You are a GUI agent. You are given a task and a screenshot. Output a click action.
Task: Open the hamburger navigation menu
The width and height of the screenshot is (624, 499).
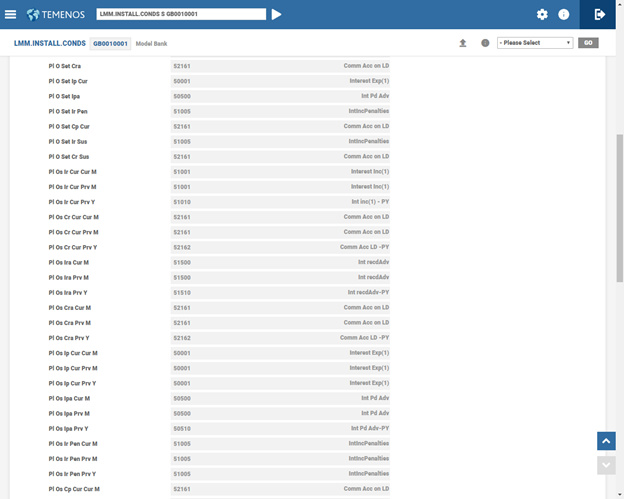[11, 14]
